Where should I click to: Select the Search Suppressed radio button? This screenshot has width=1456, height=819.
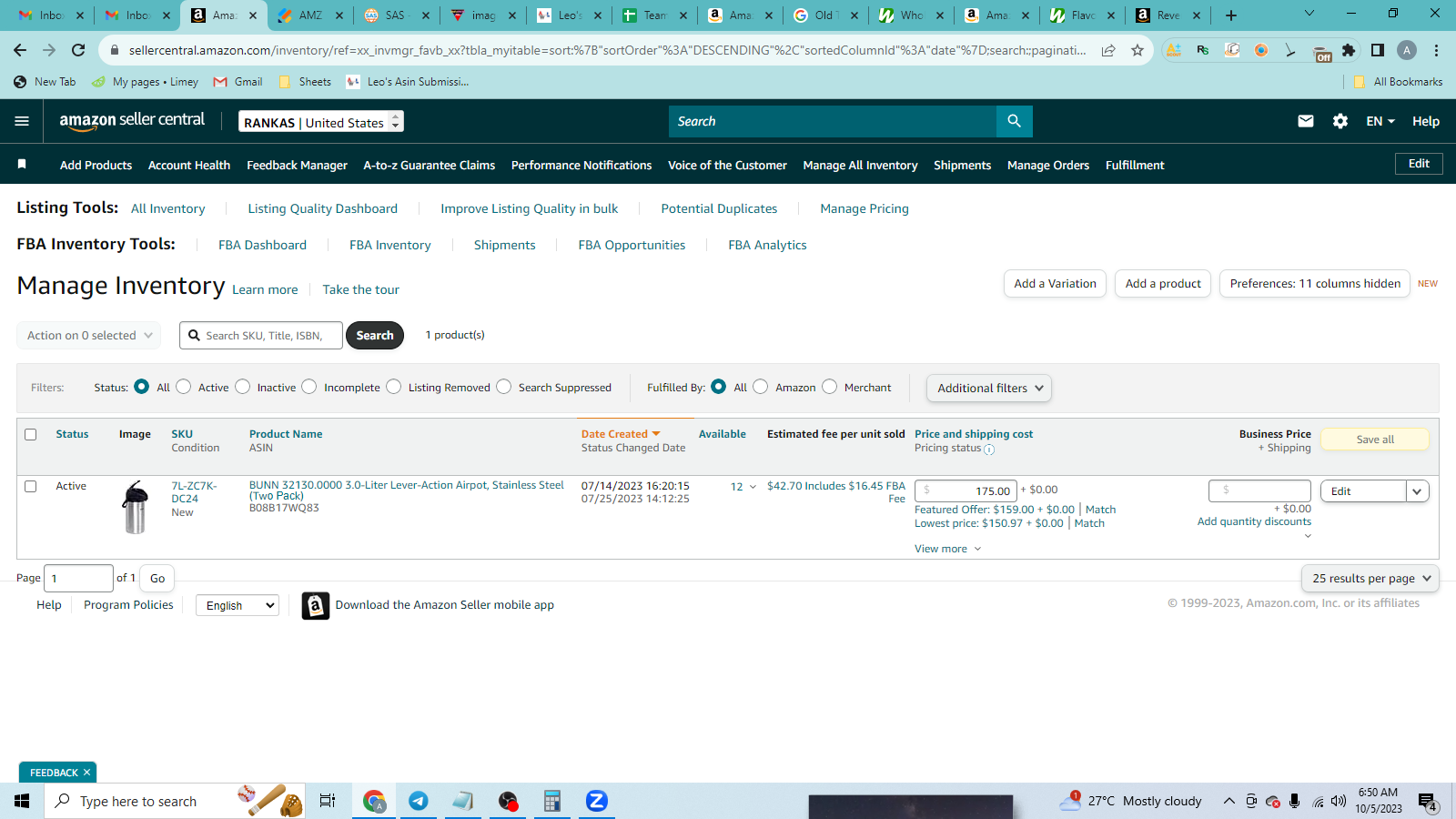[x=504, y=387]
